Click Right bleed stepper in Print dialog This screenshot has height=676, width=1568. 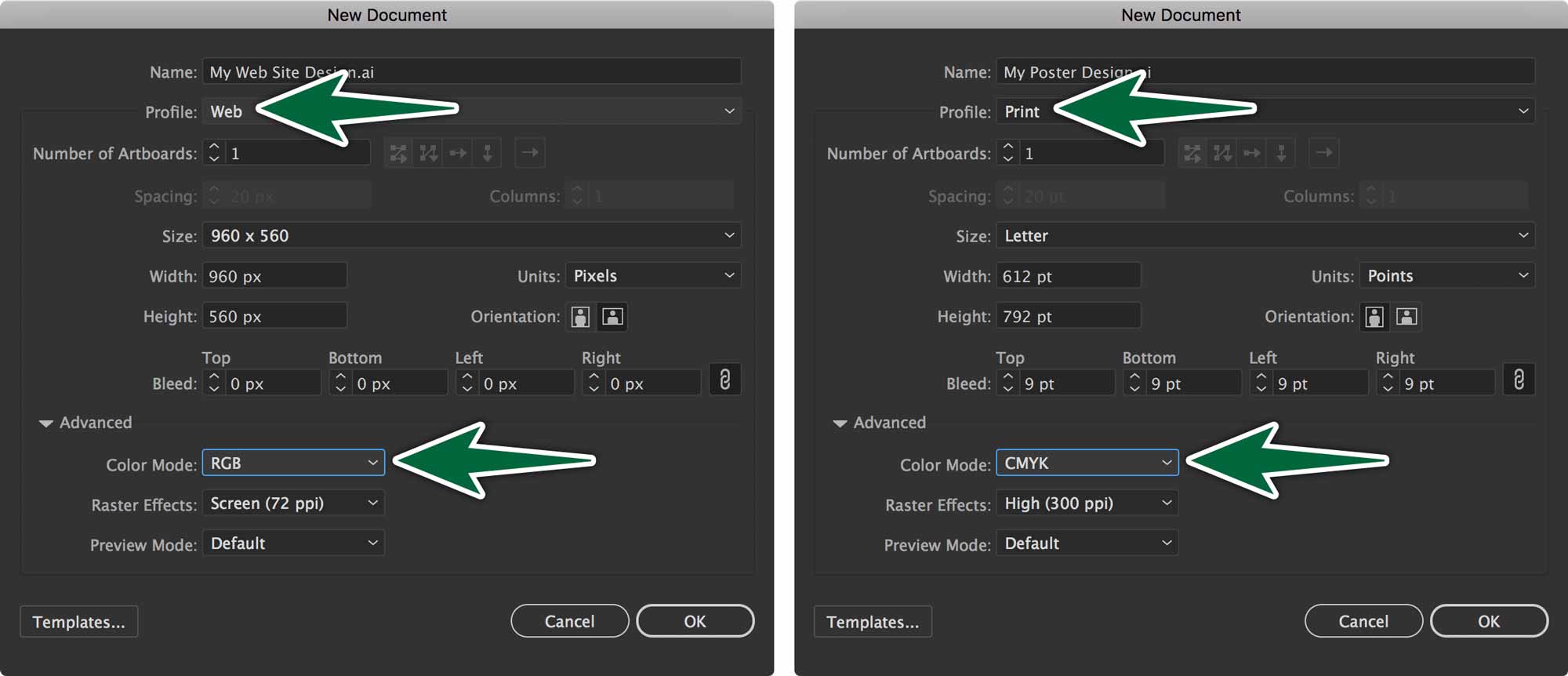tap(1388, 383)
